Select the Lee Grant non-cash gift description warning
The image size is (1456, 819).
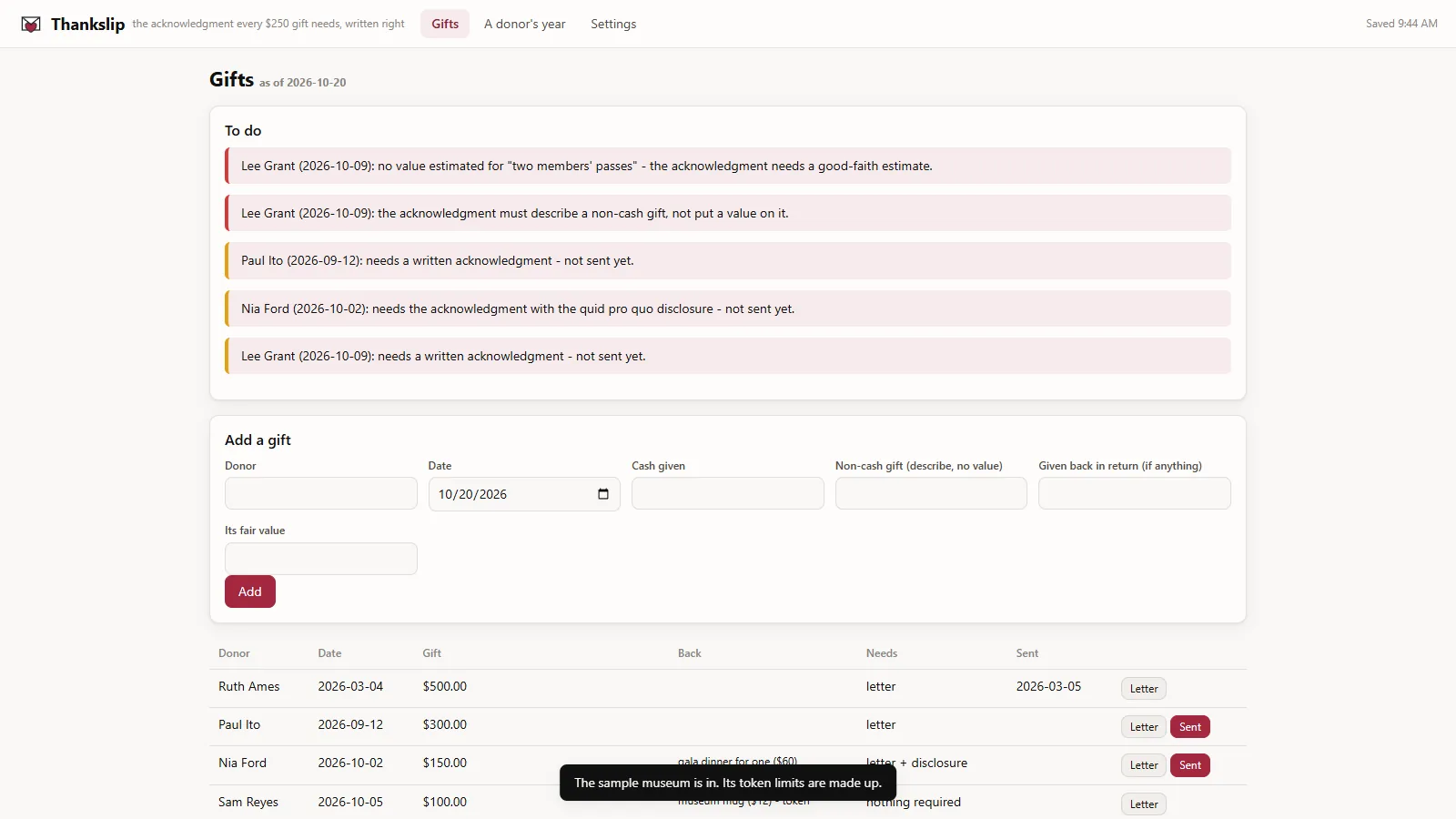tap(728, 213)
